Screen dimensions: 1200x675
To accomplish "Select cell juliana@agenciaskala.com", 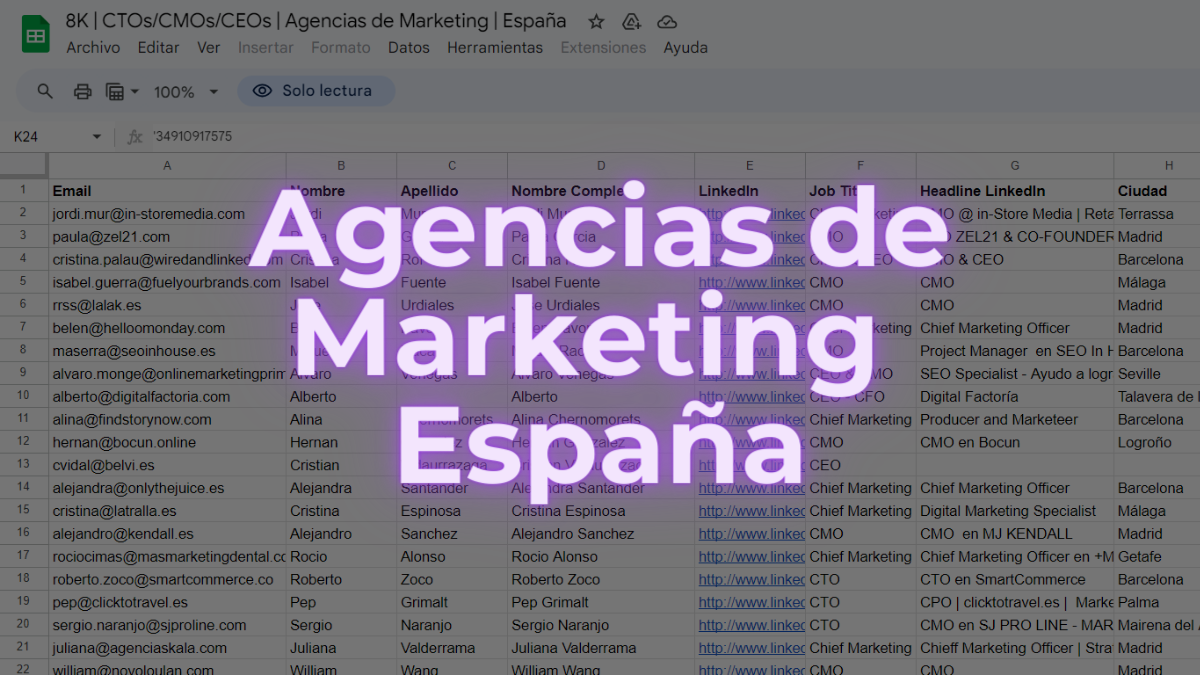I will (167, 648).
